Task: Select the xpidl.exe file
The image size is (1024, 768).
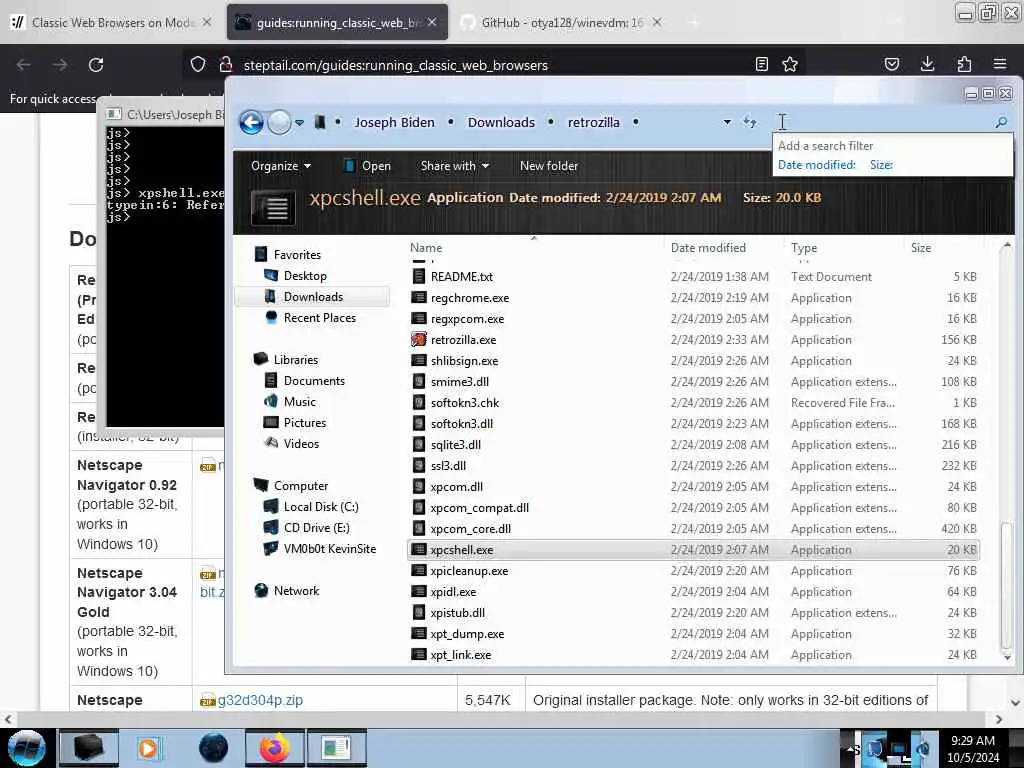Action: 453,592
